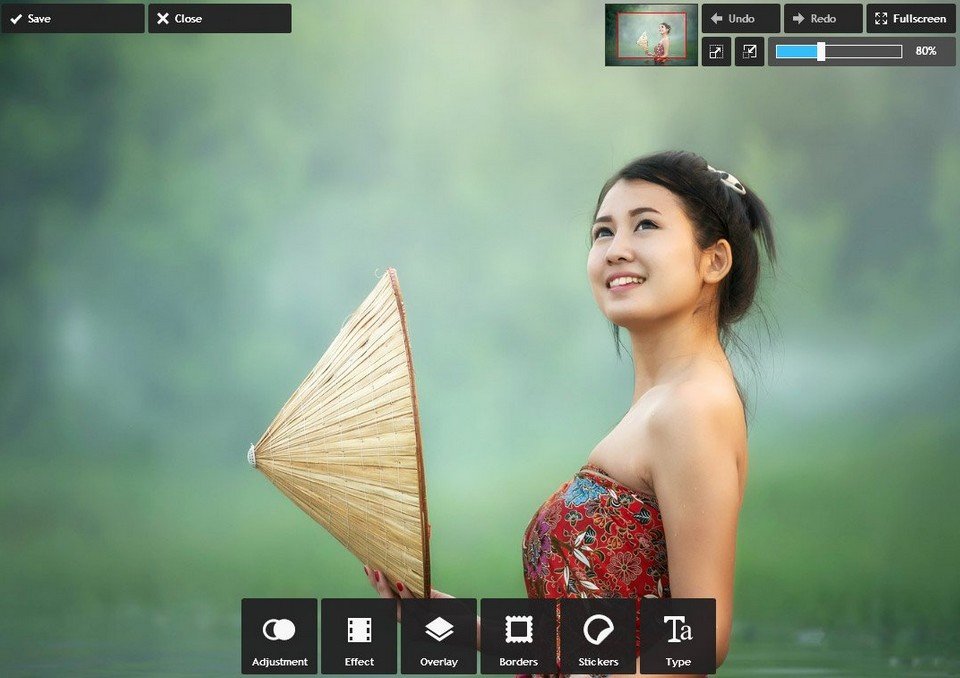This screenshot has width=960, height=678.
Task: Select the Type text tool
Action: click(678, 636)
